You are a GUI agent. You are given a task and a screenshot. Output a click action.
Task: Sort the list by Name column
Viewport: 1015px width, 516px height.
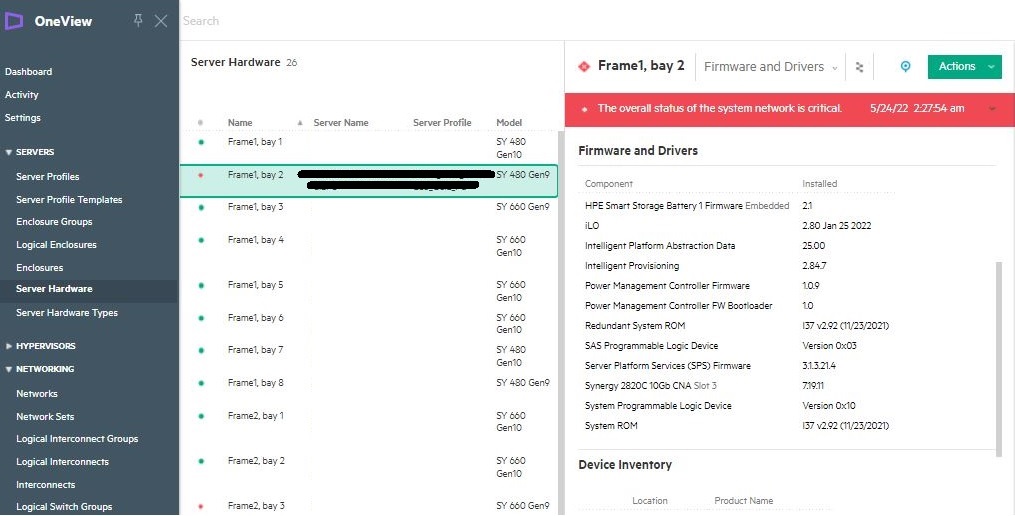240,123
